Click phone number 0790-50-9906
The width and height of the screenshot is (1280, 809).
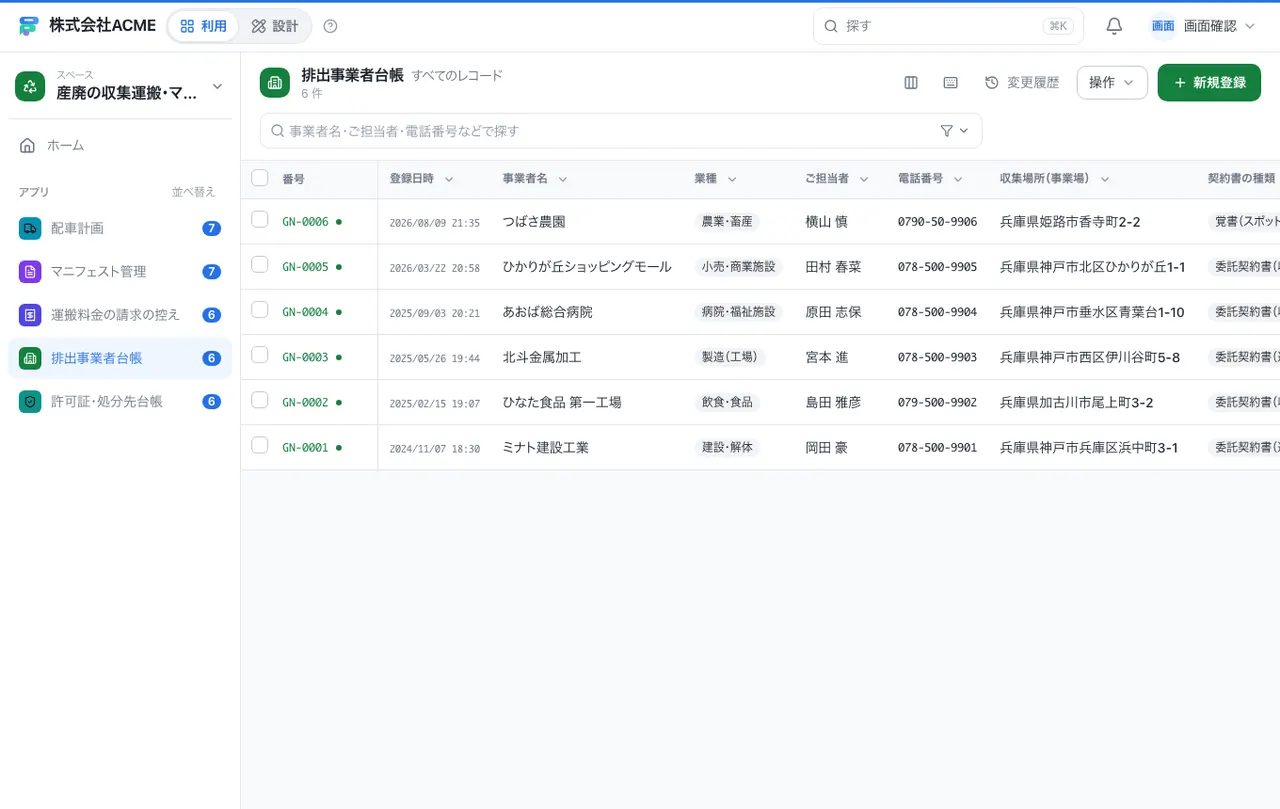click(937, 222)
